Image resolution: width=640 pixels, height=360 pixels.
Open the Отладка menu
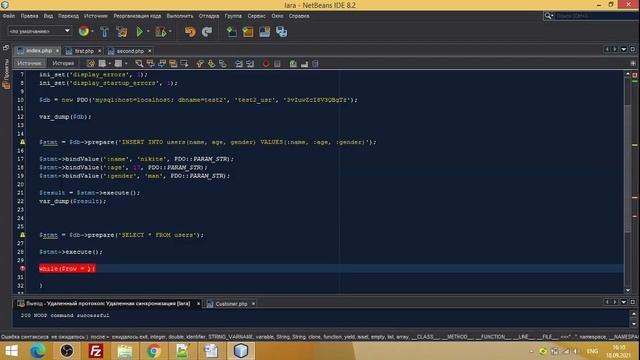209,16
